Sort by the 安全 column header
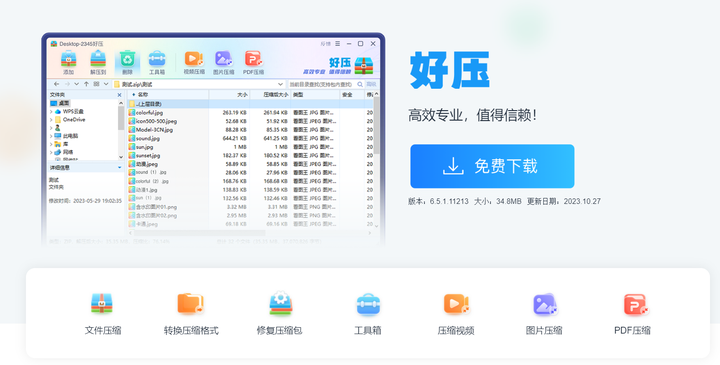The image size is (720, 365). [x=347, y=95]
